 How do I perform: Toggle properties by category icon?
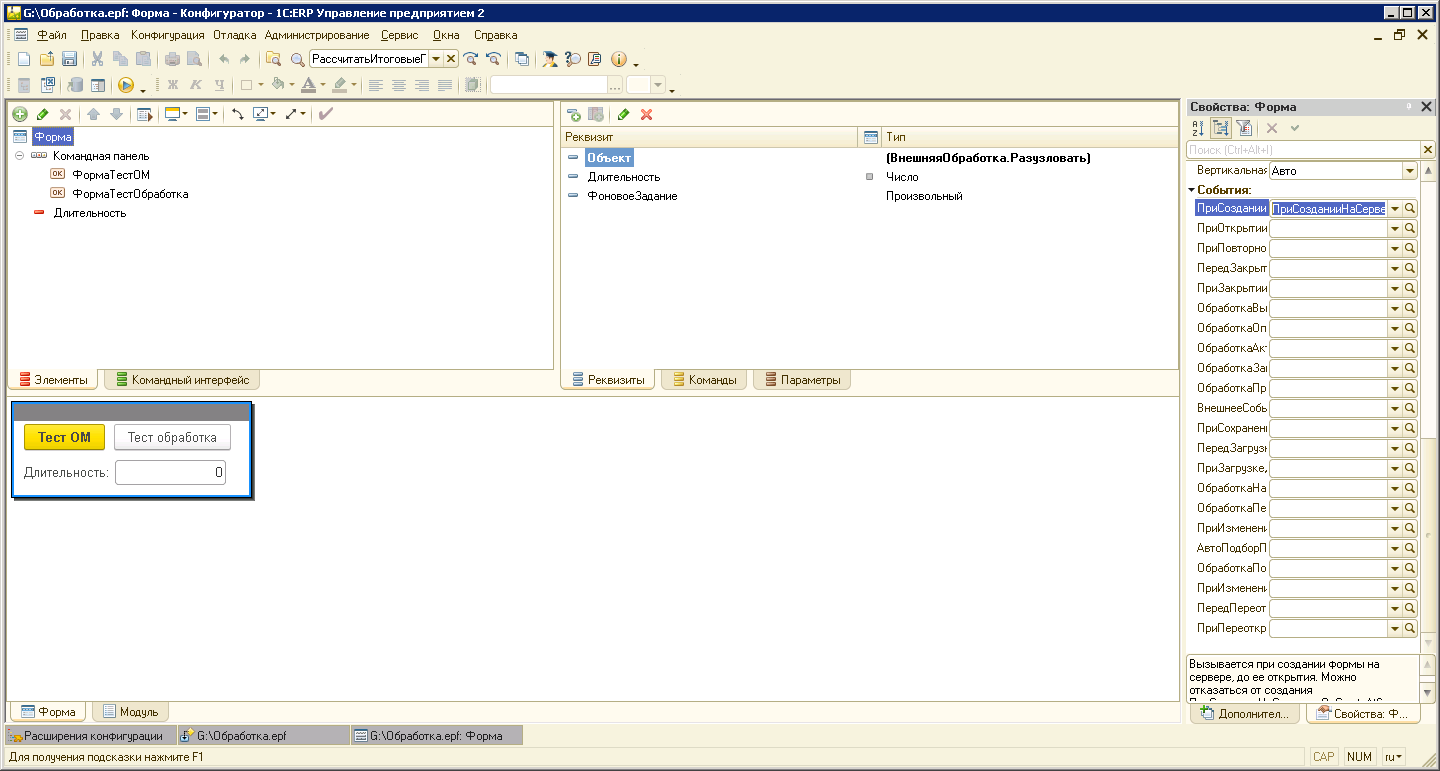[x=1221, y=128]
